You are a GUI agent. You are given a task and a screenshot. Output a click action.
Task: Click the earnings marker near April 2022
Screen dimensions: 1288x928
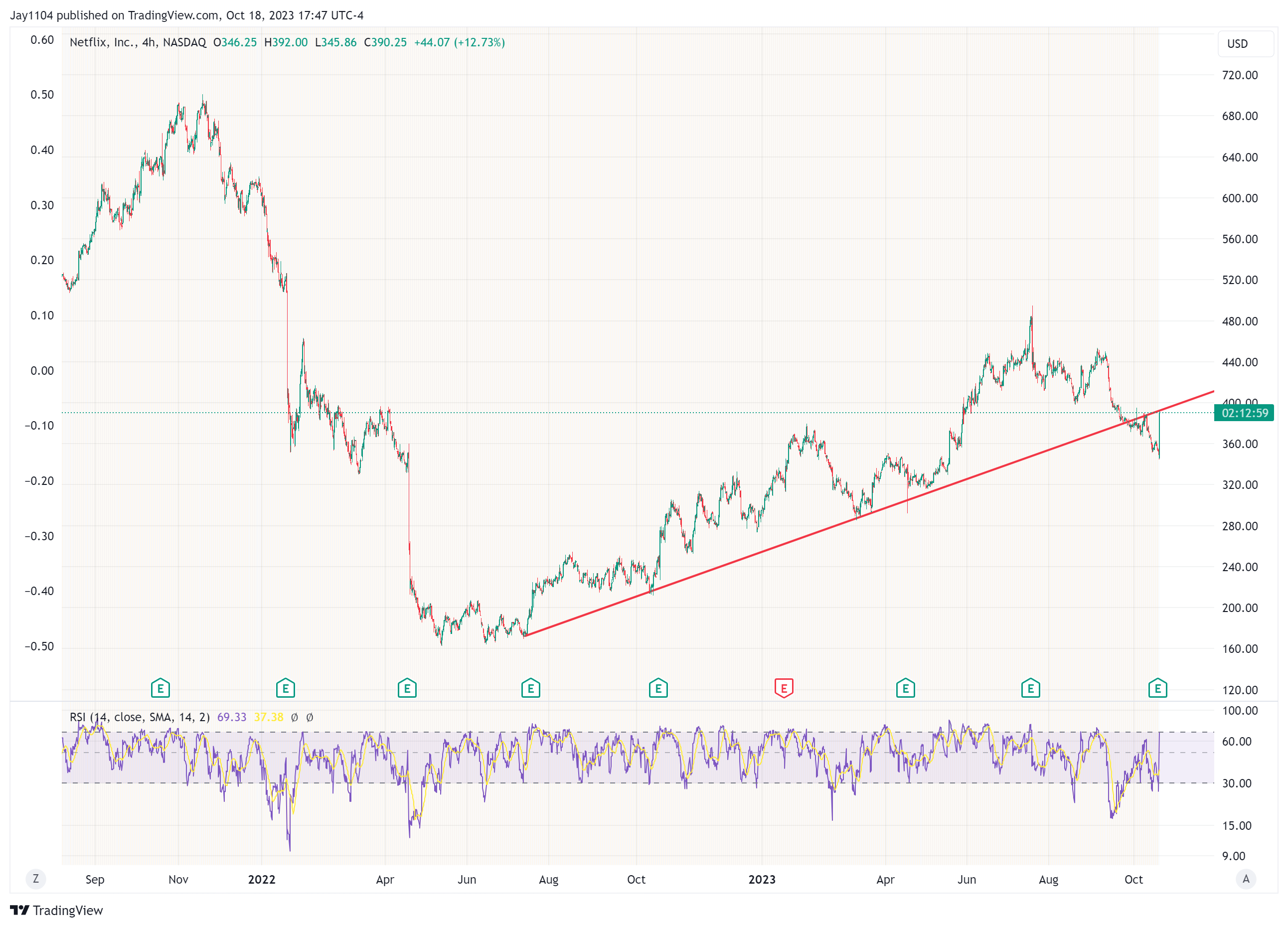pyautogui.click(x=407, y=688)
